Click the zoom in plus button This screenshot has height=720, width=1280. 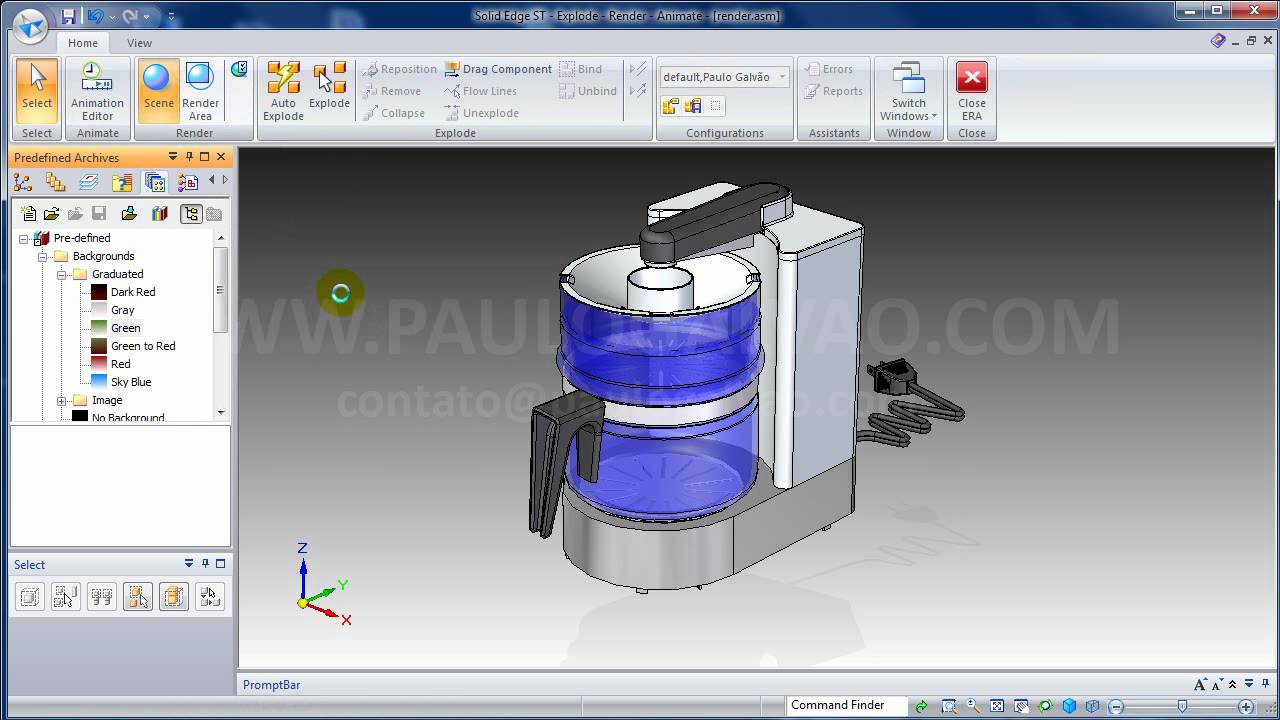(x=1246, y=706)
